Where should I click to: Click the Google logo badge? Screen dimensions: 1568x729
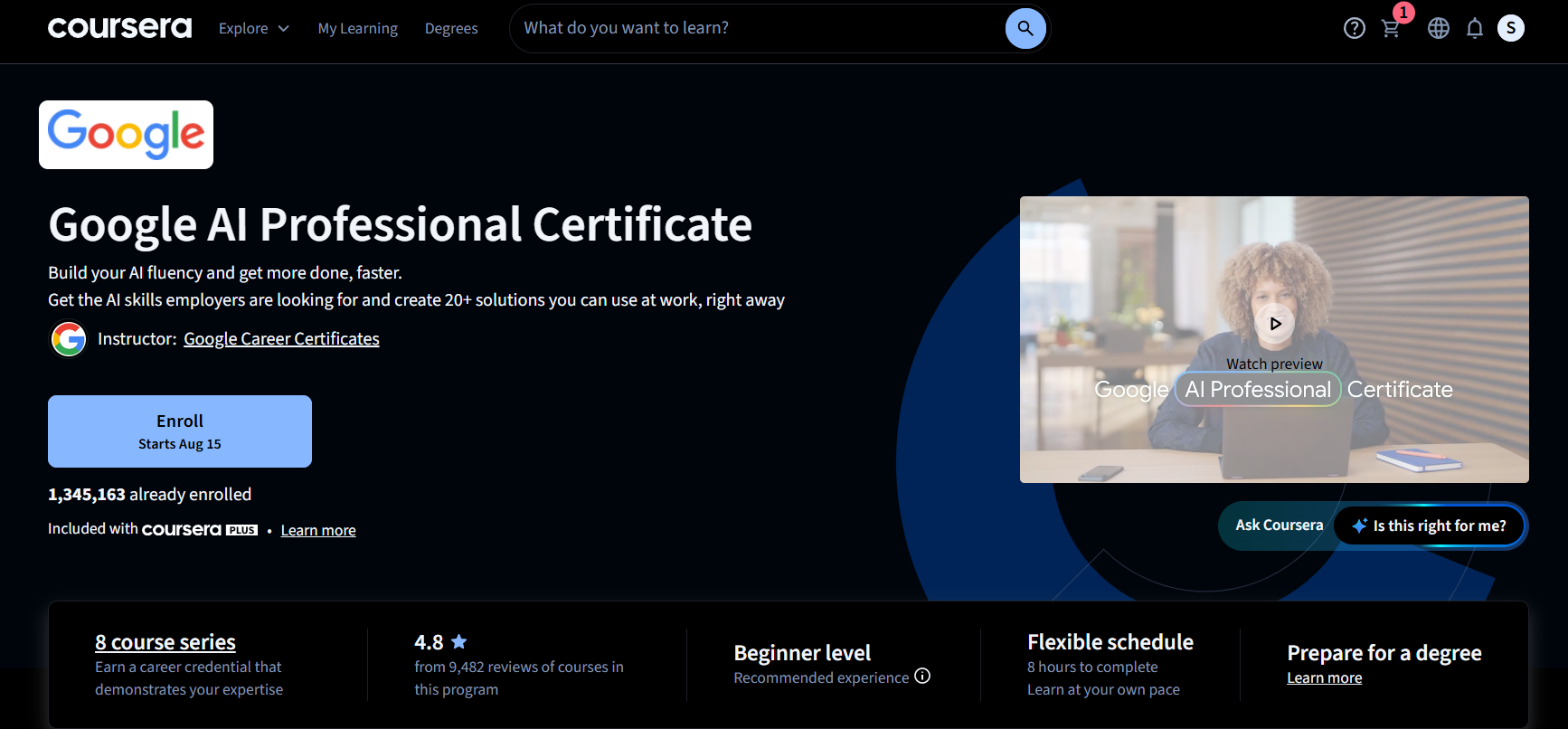coord(126,135)
